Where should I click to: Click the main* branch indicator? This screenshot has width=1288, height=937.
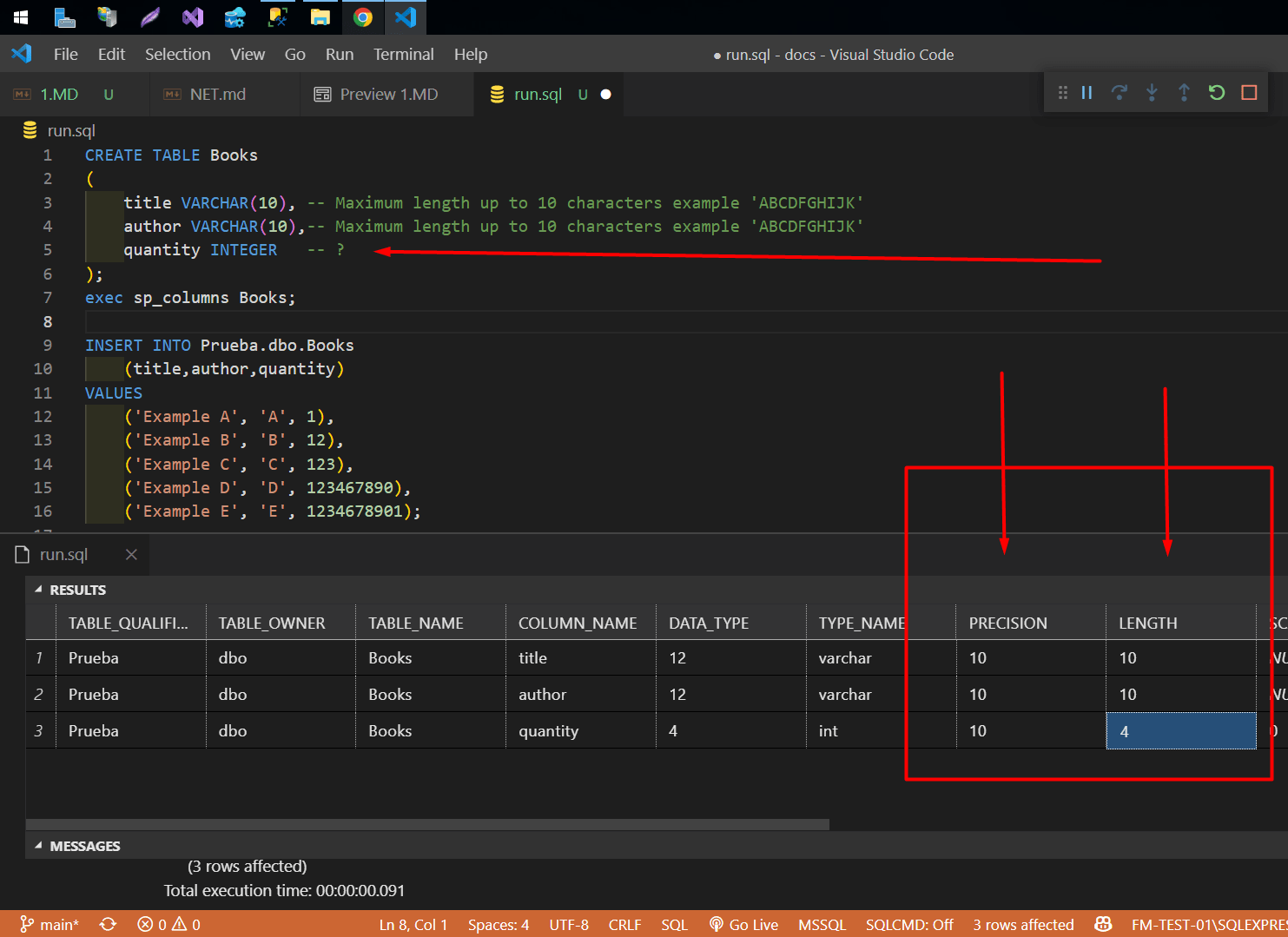point(50,924)
